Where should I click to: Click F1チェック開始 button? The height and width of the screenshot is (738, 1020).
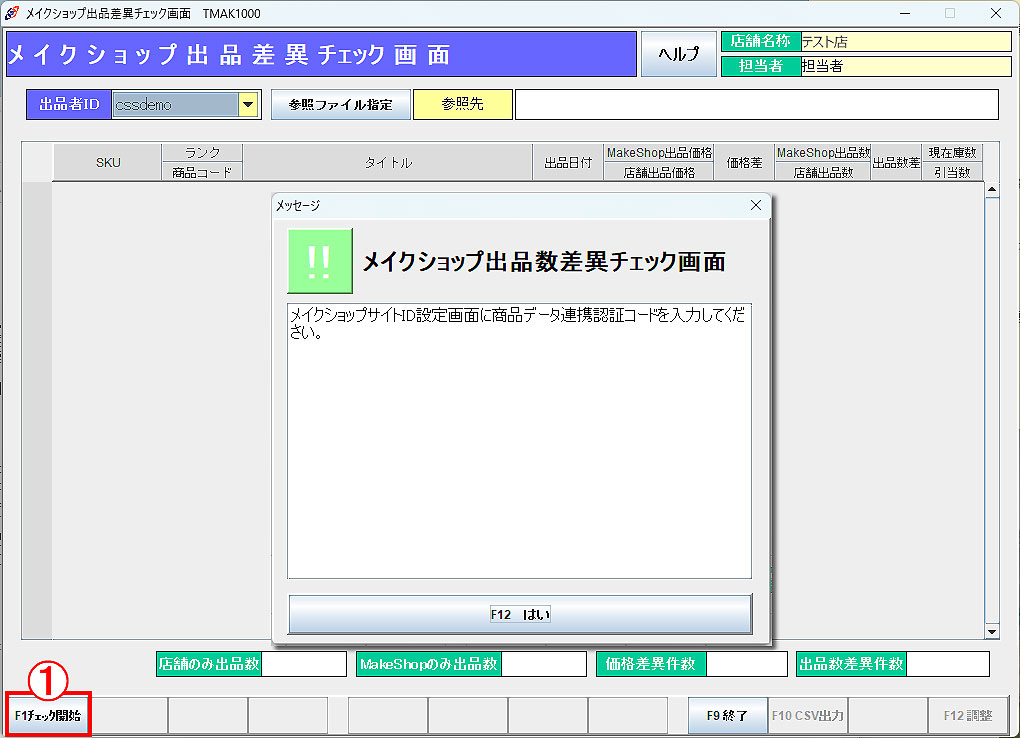pos(47,715)
